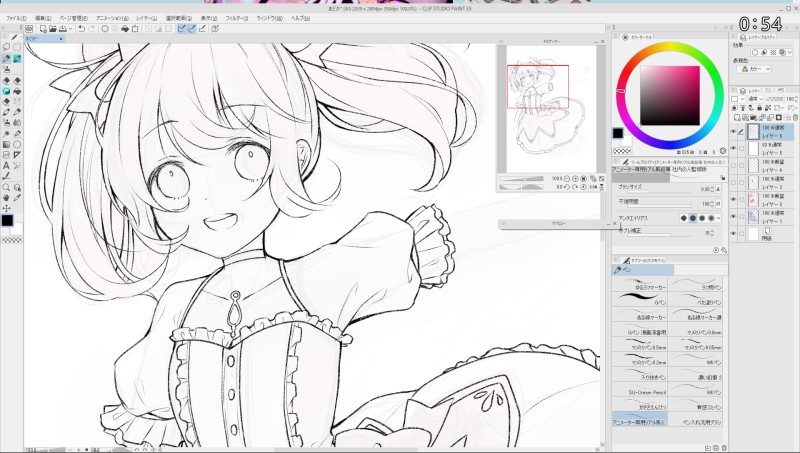Pick a color in the color square
The height and width of the screenshot is (453, 800).
coord(670,95)
